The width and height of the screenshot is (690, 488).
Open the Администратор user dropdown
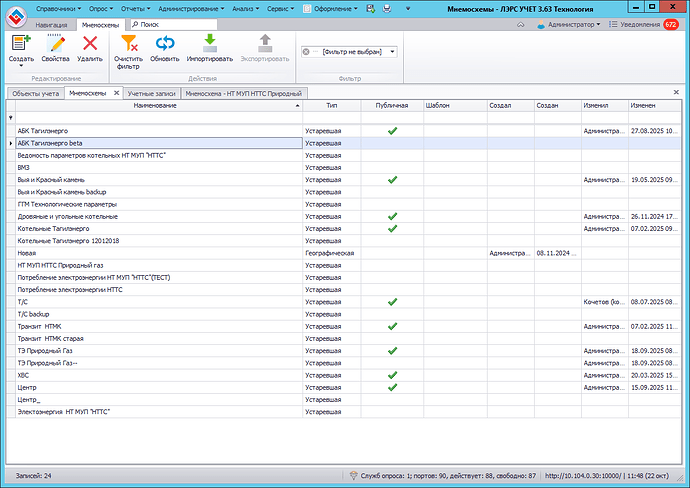(x=573, y=24)
